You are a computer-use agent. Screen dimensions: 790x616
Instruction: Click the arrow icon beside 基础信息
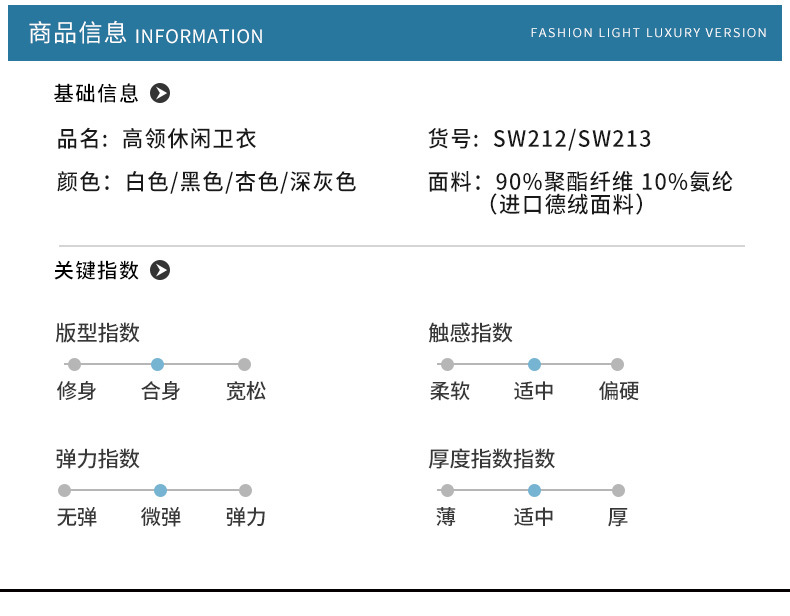[x=160, y=94]
